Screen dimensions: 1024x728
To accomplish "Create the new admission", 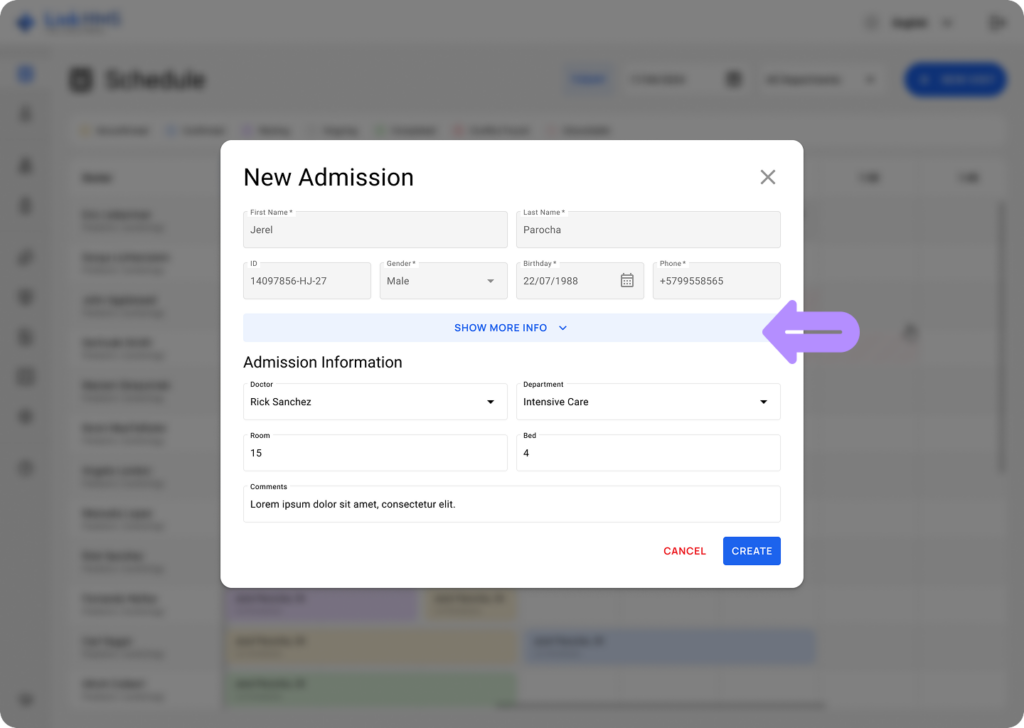I will pyautogui.click(x=751, y=550).
